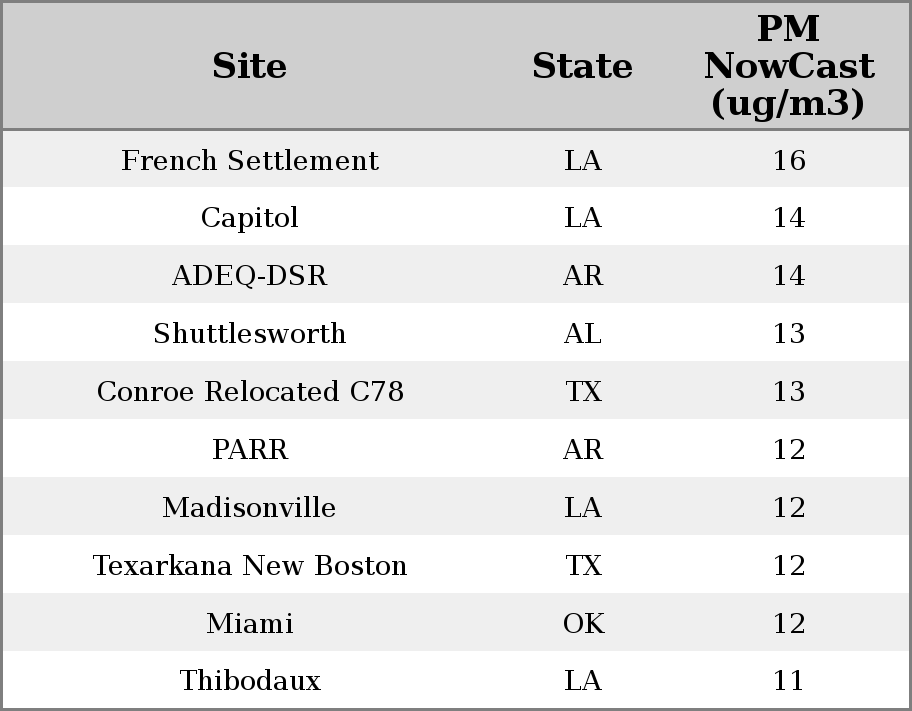The height and width of the screenshot is (711, 912).
Task: Select the ADEQ-DSR site name
Action: [x=250, y=275]
